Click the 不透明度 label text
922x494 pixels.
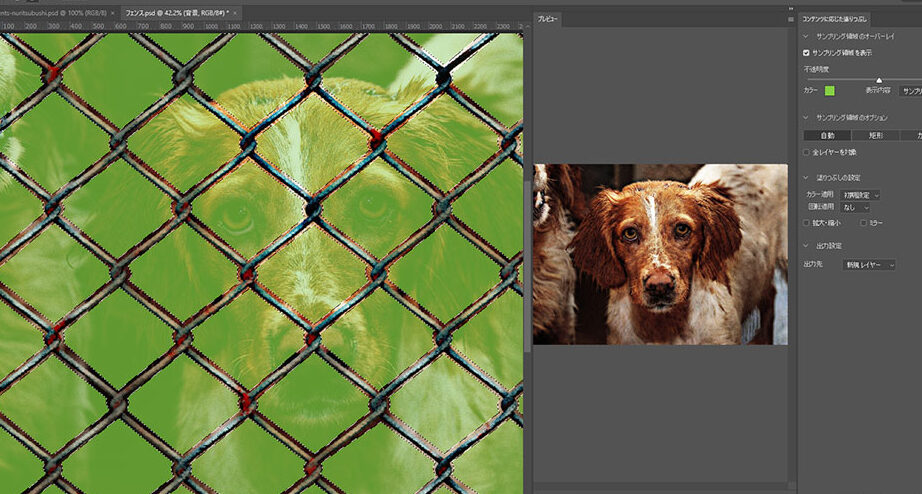(816, 69)
